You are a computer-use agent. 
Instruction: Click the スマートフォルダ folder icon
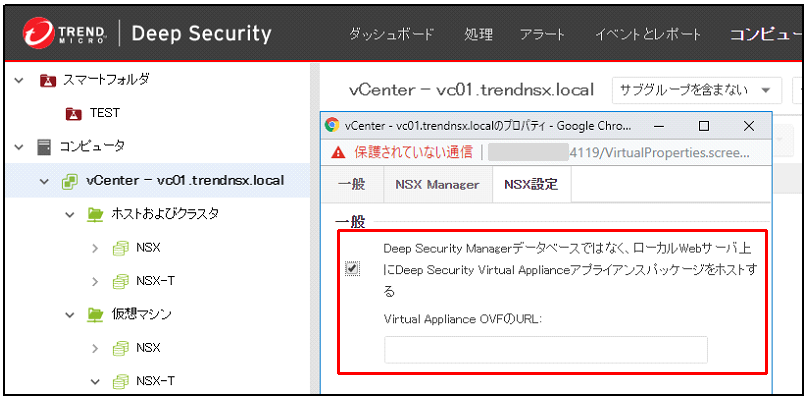pos(47,81)
